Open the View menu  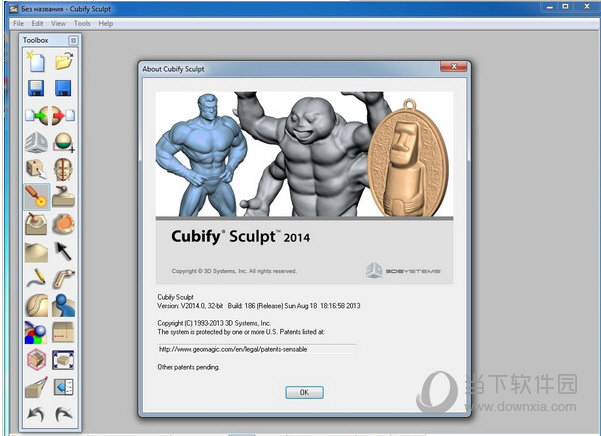(58, 23)
